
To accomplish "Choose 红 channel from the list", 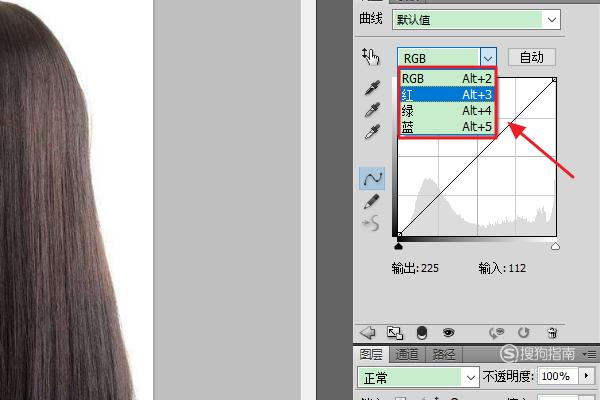I will coord(447,95).
